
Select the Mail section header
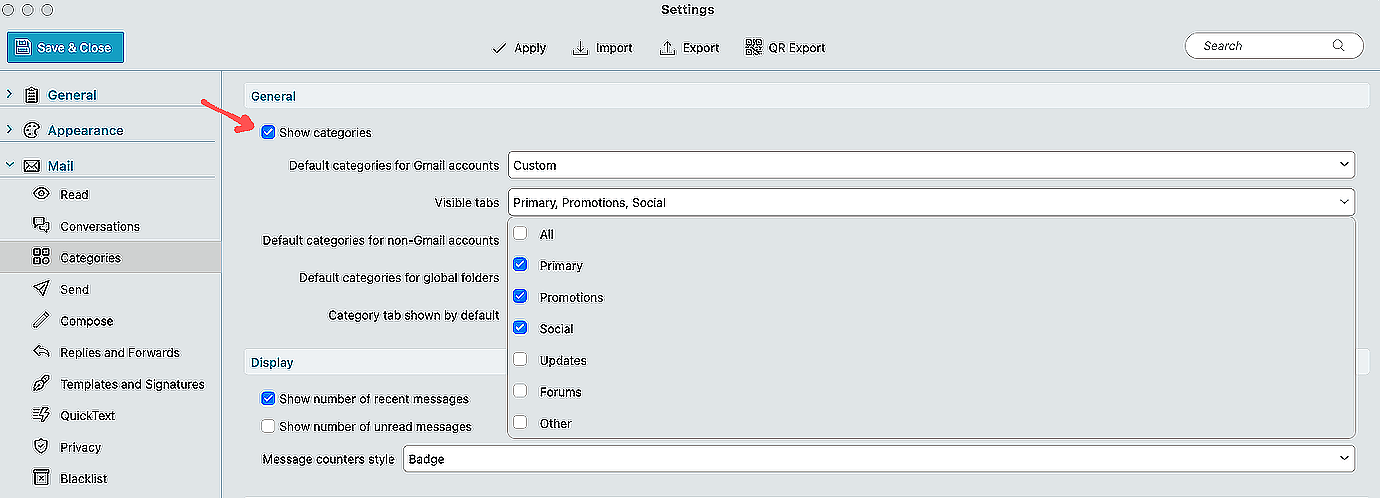pyautogui.click(x=61, y=166)
